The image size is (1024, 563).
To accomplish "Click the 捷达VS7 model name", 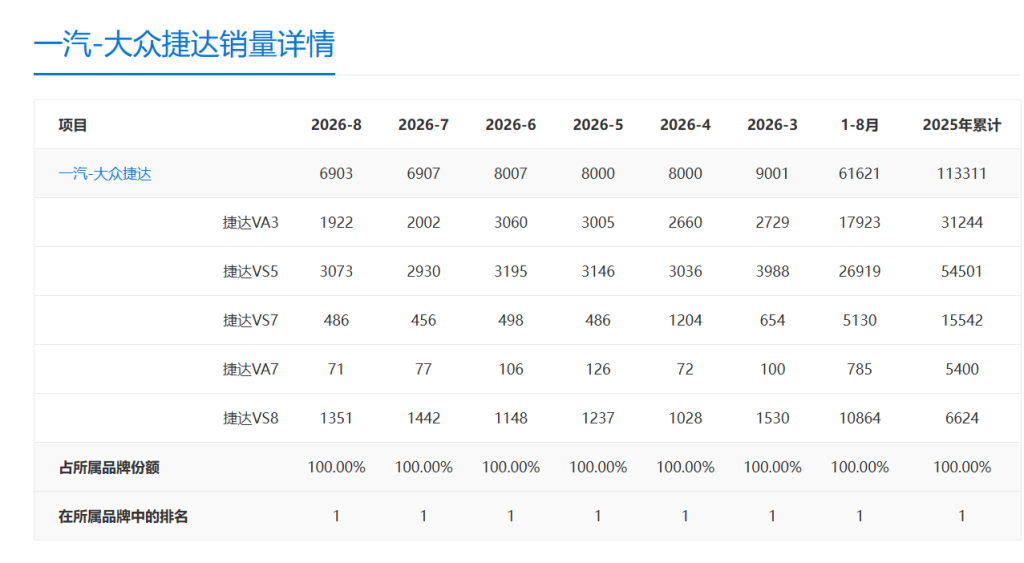I will [251, 321].
